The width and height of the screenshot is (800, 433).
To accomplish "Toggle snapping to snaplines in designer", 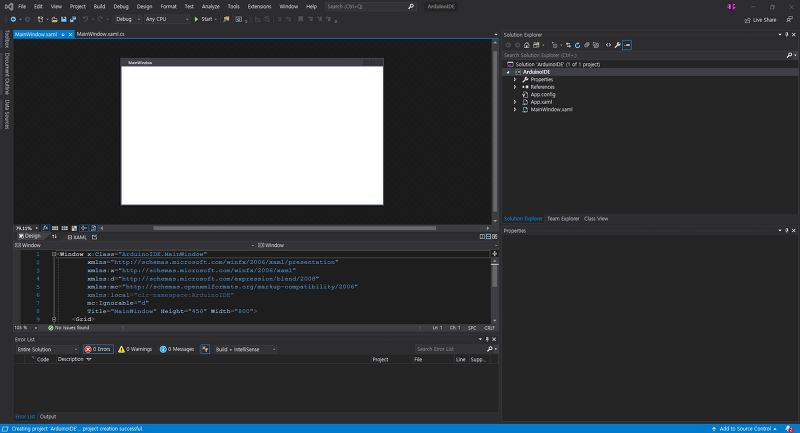I will click(x=84, y=228).
